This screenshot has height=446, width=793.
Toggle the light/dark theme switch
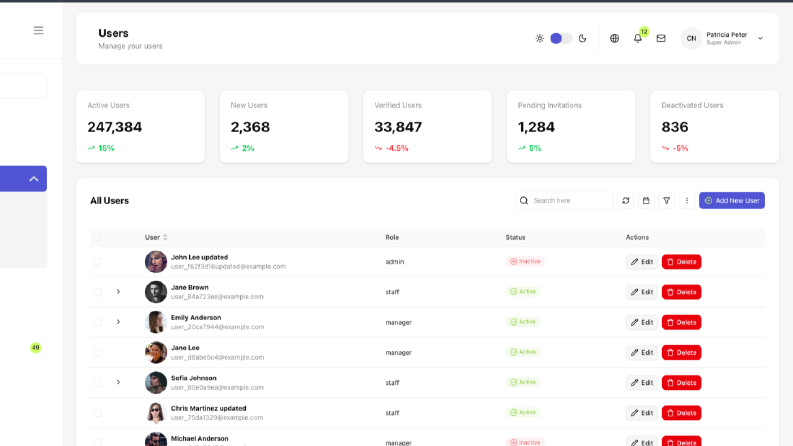pyautogui.click(x=561, y=38)
